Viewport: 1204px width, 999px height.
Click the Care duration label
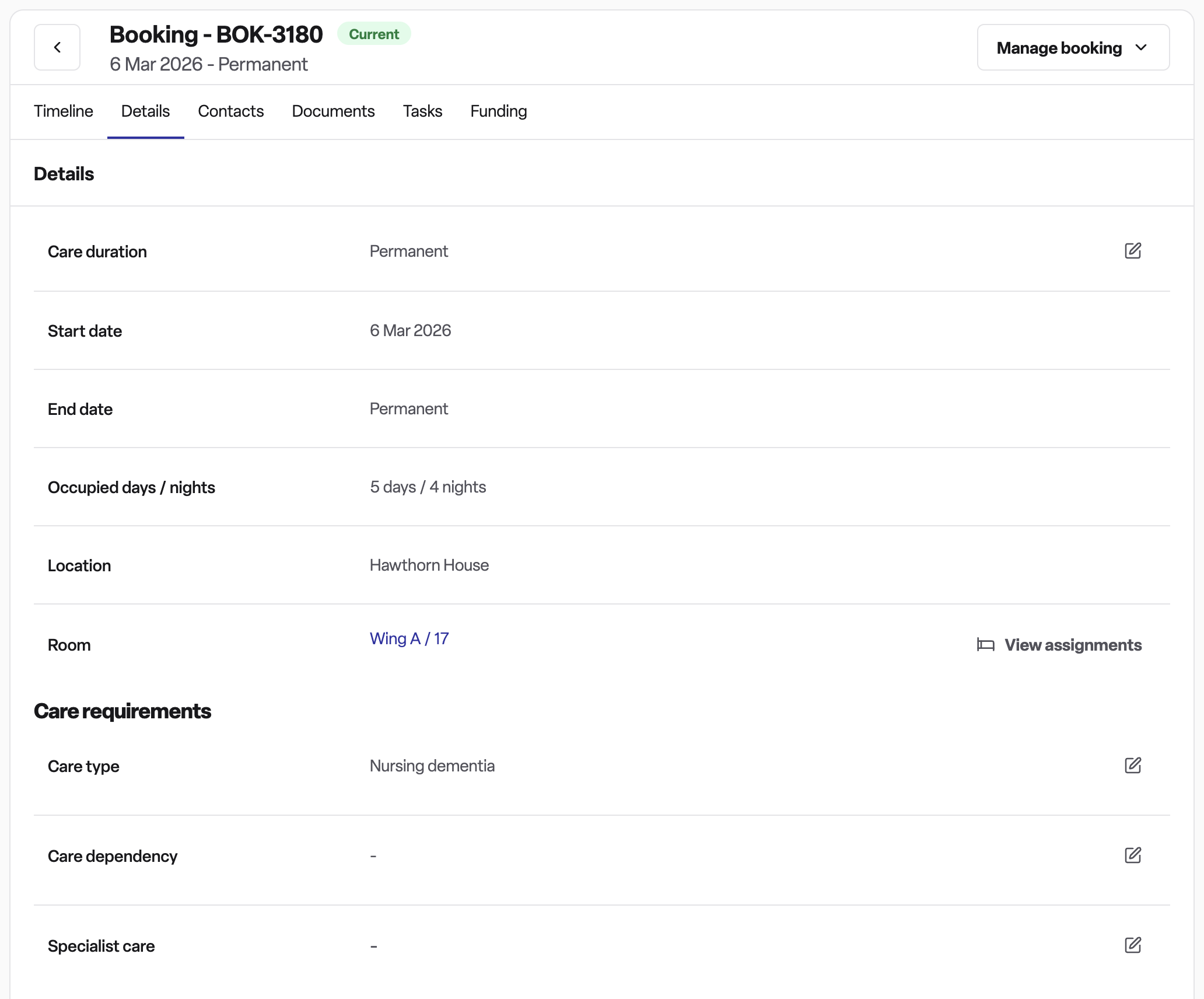click(x=97, y=252)
